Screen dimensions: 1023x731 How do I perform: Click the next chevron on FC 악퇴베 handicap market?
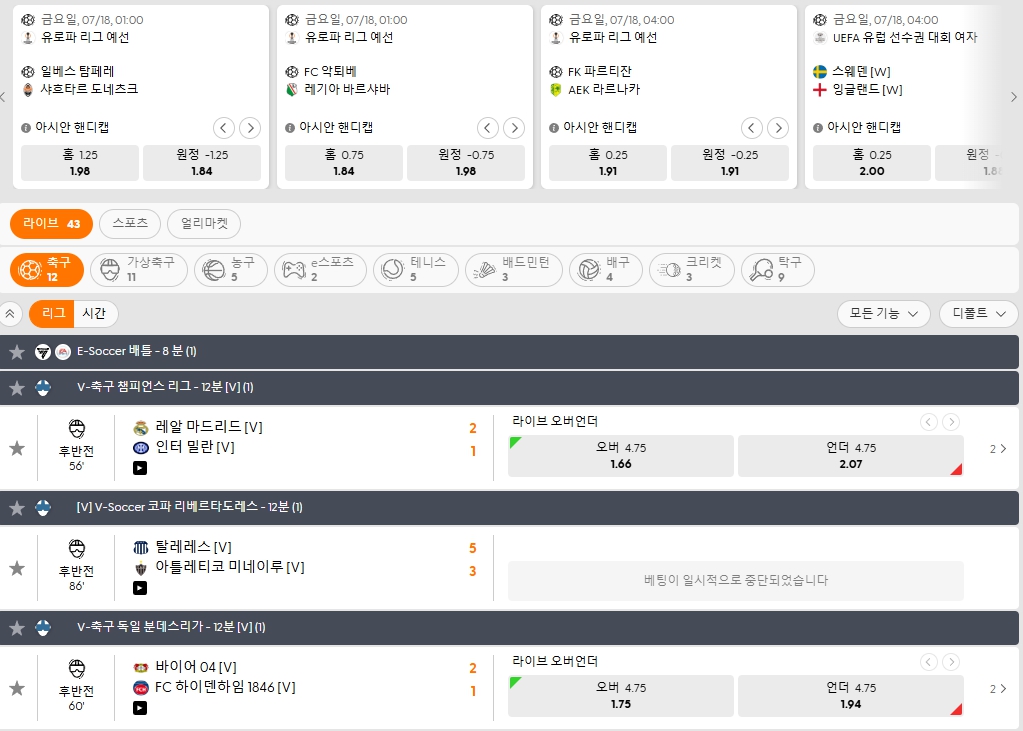[514, 128]
